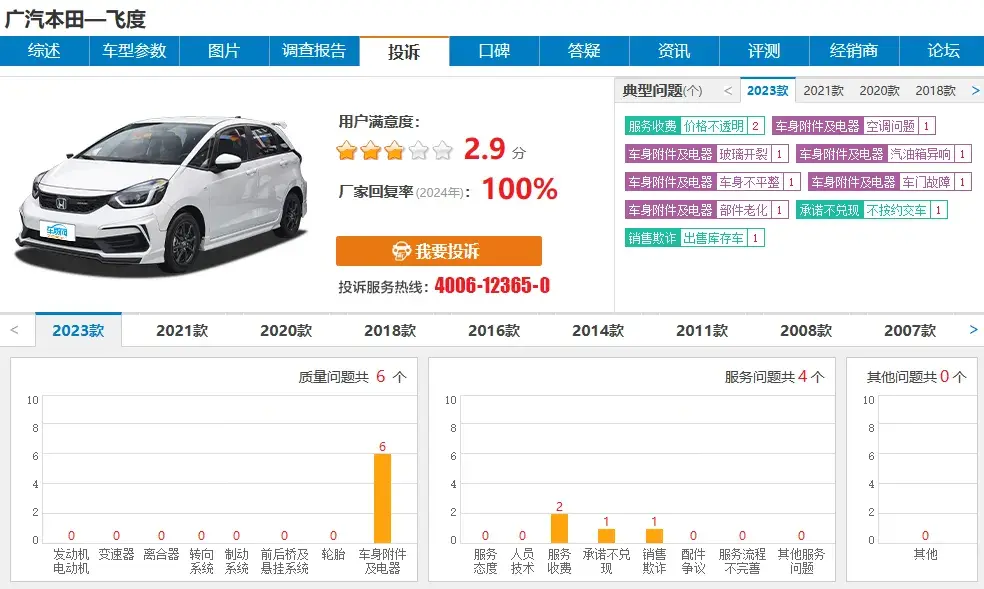Click left arrow of model year row

14,330
